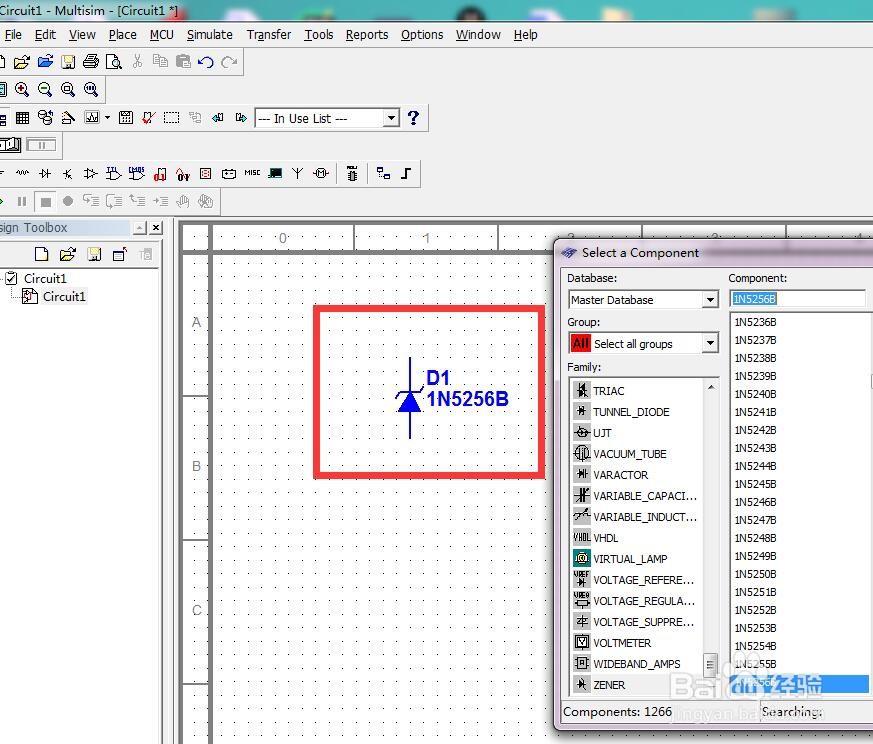Place TTL component icon
The width and height of the screenshot is (873, 744).
[x=113, y=174]
